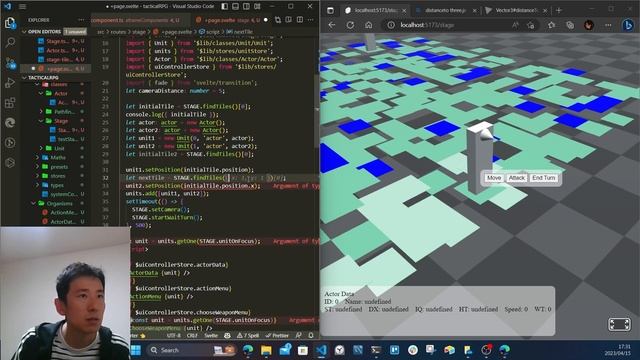Toggle secondary side bar layout icon
This screenshot has width=640, height=360.
click(247, 7)
